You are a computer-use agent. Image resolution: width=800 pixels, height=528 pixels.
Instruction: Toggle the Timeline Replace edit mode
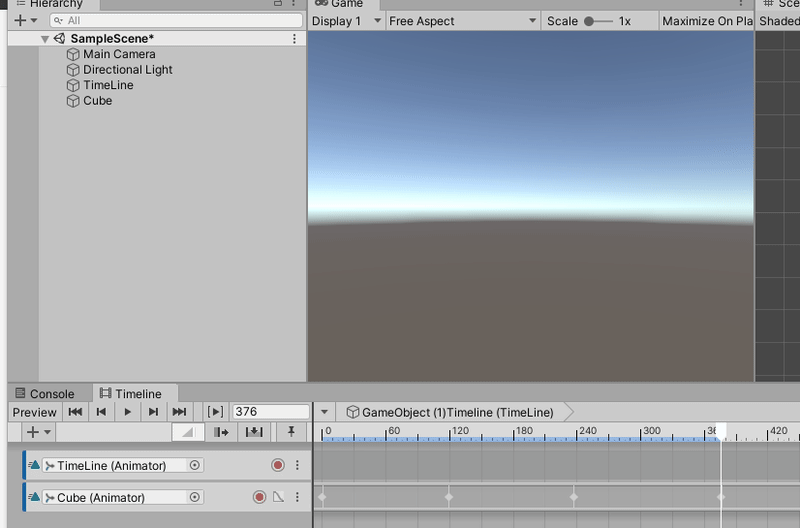pyautogui.click(x=254, y=432)
